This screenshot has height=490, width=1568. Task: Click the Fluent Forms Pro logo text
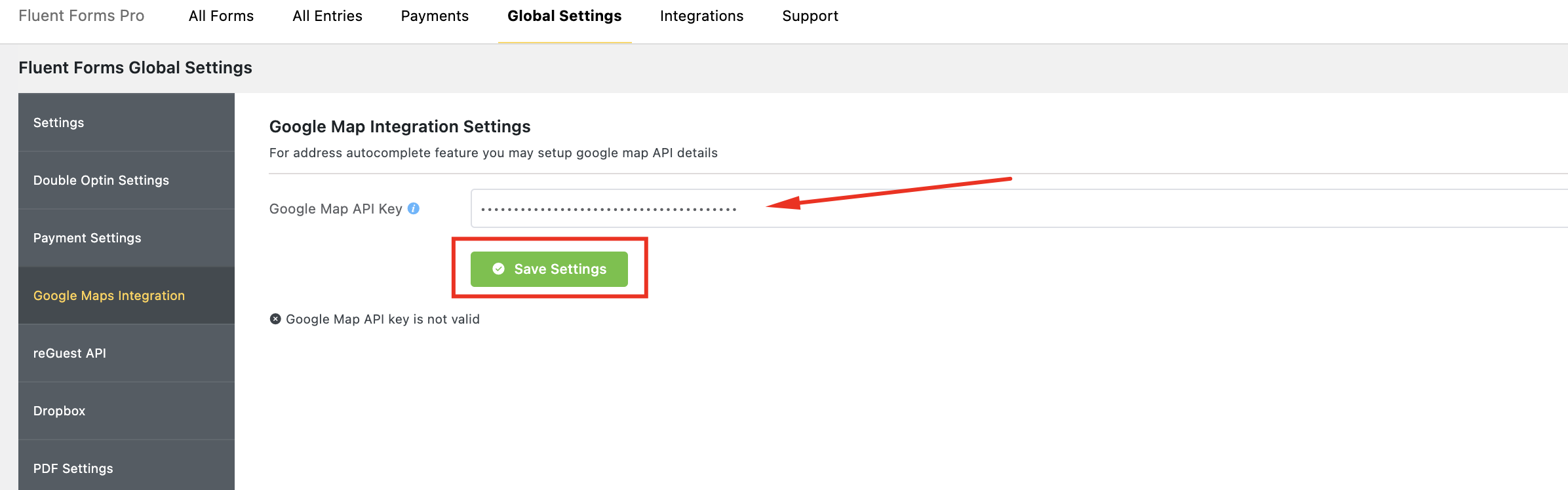81,16
